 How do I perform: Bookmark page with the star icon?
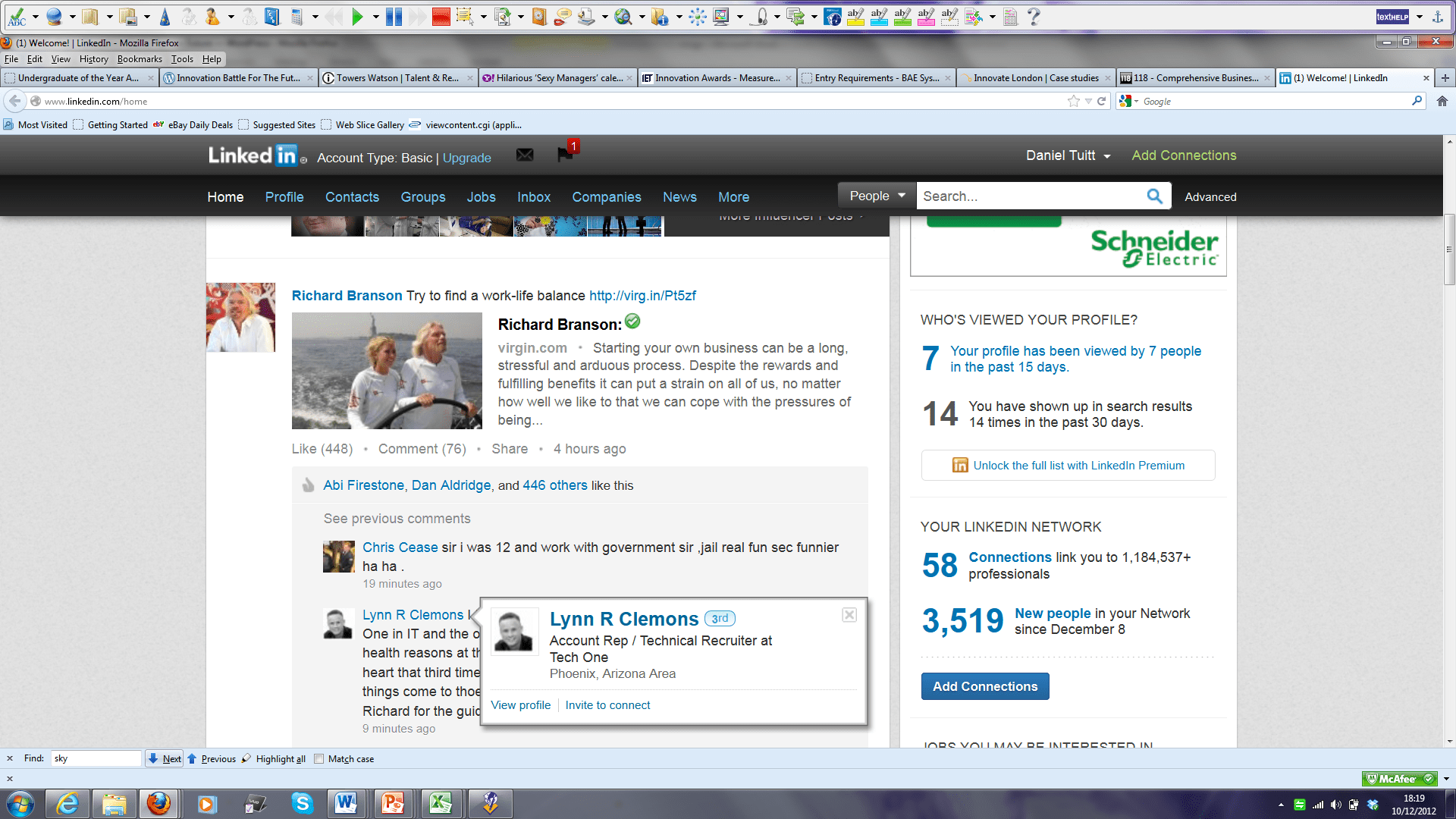[1073, 101]
